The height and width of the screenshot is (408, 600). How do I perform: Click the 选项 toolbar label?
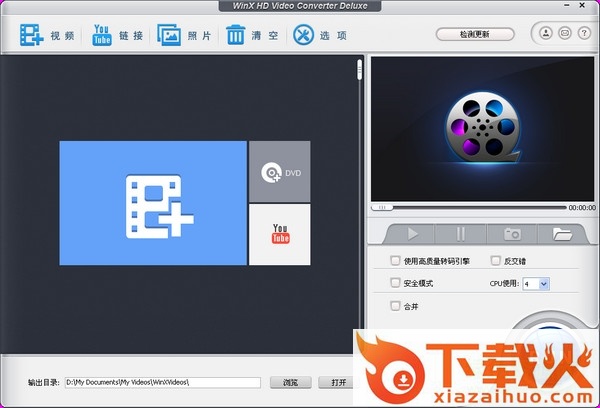pos(333,36)
